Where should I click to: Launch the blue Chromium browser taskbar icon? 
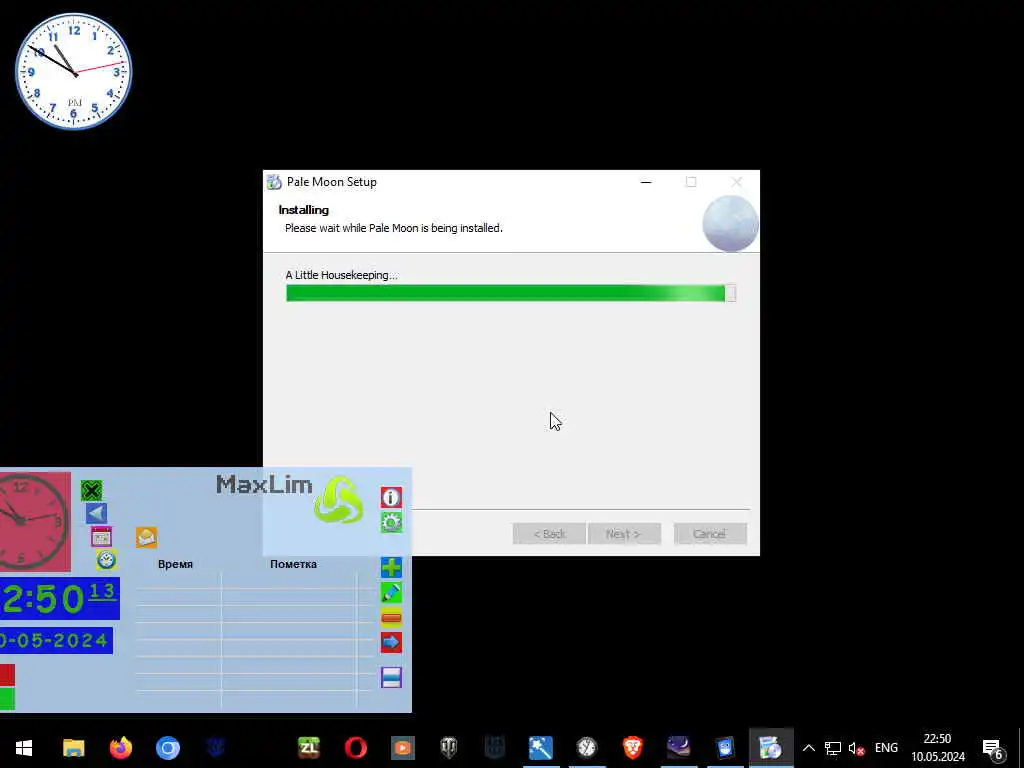[x=168, y=748]
